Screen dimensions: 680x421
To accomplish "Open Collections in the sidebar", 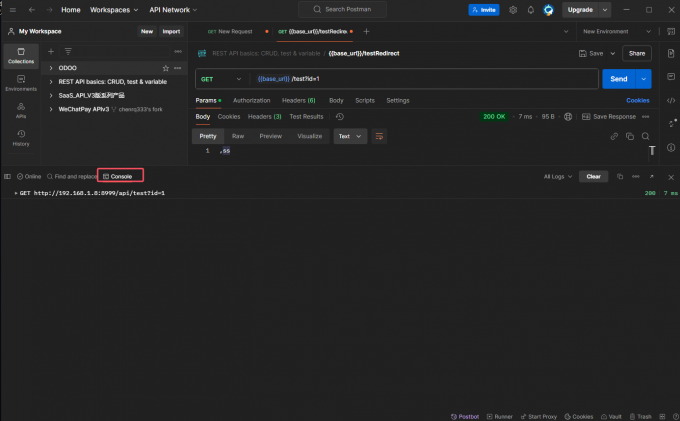I will [x=21, y=55].
